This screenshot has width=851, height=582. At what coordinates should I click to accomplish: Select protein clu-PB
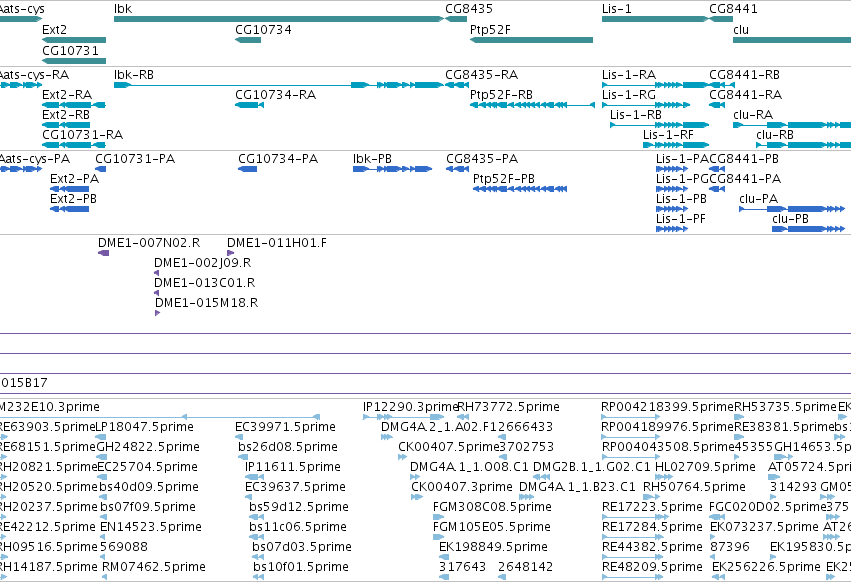[790, 219]
